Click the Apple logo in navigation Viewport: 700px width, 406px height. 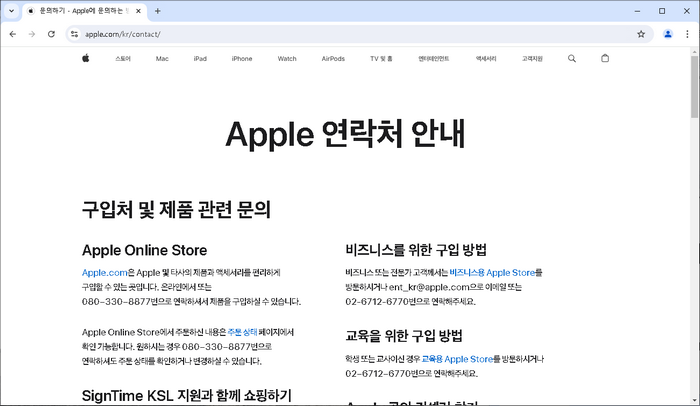[86, 58]
